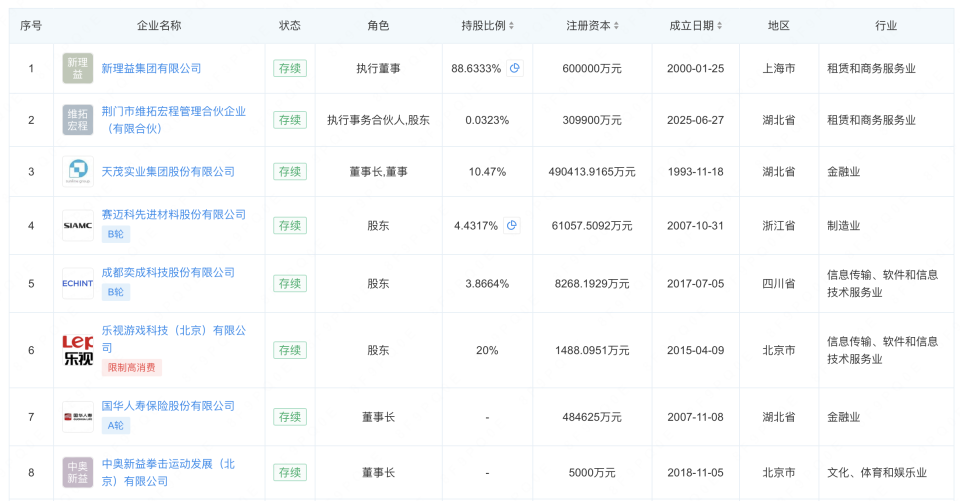Click the SIAMC company logo
This screenshot has width=960, height=501.
78,225
